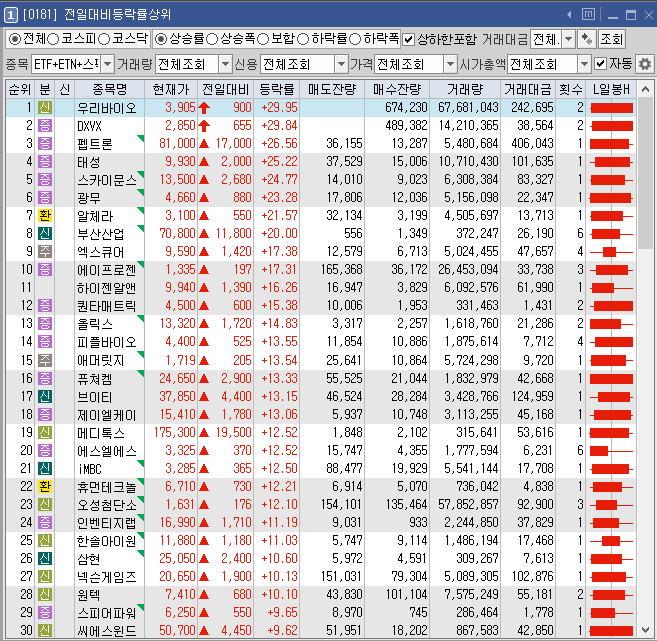The height and width of the screenshot is (641, 657).
Task: Click the 신 badge icon on 우리바이오 row
Action: 45,108
